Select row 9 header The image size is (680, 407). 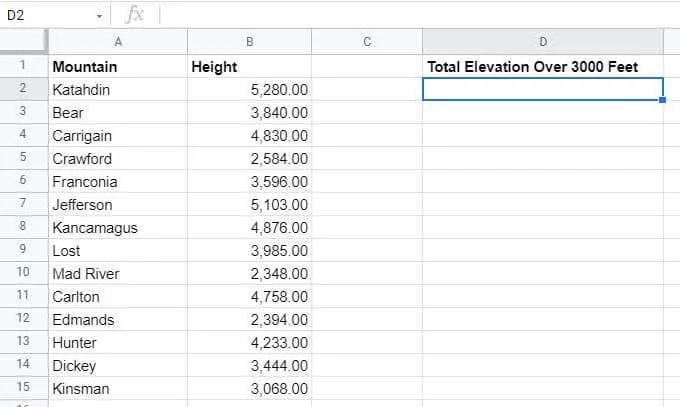[23, 249]
